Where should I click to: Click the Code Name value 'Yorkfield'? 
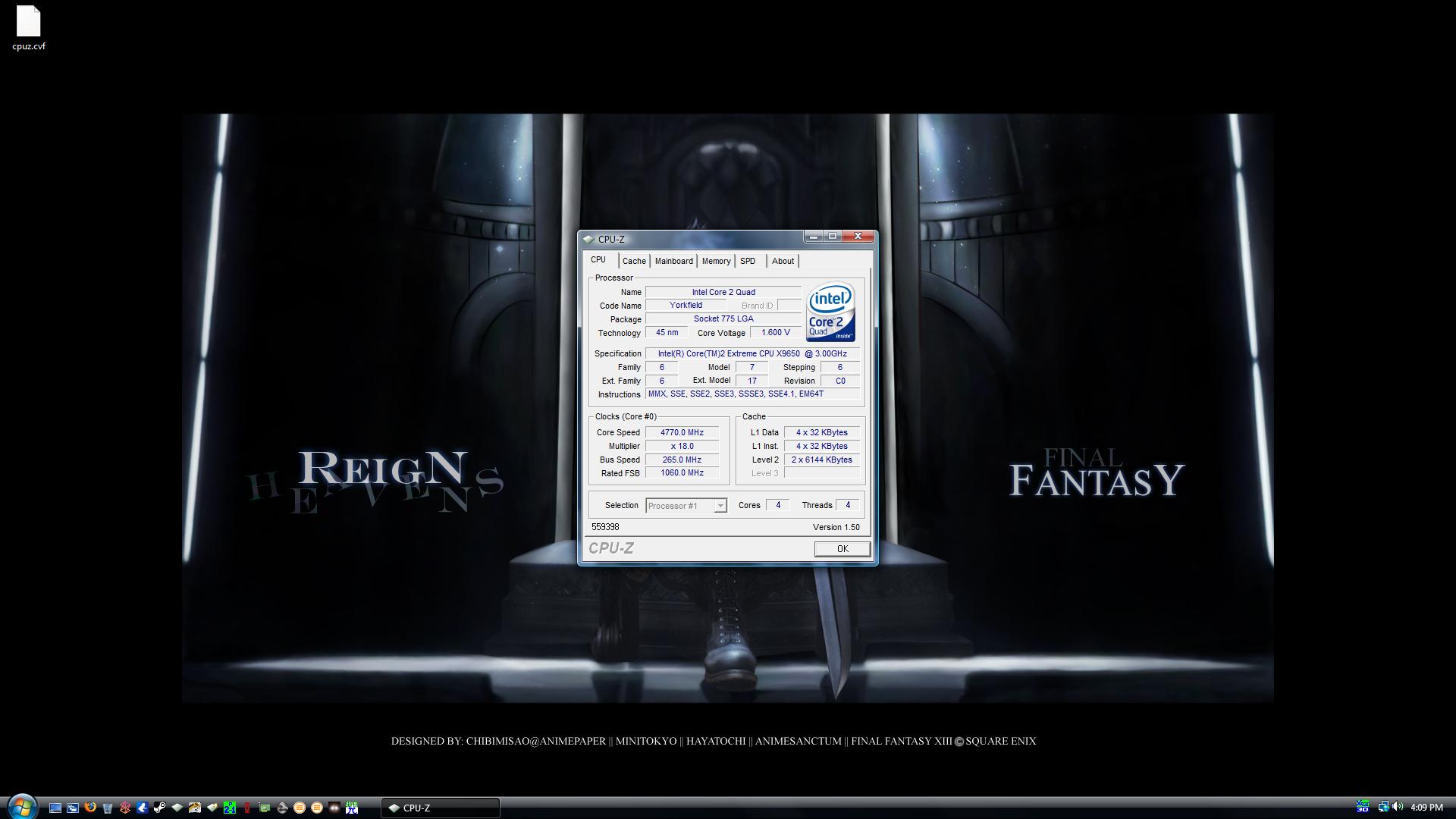click(x=686, y=306)
